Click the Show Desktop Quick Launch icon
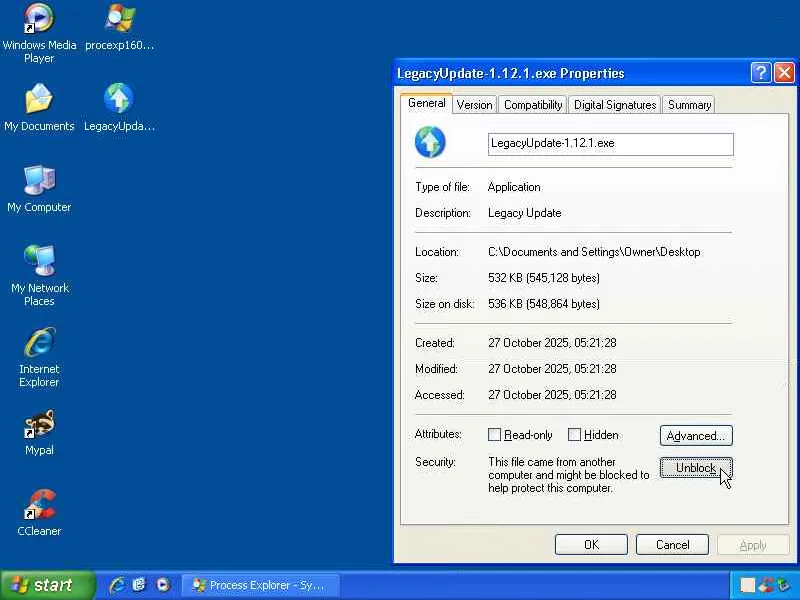This screenshot has width=800, height=600. [x=139, y=585]
